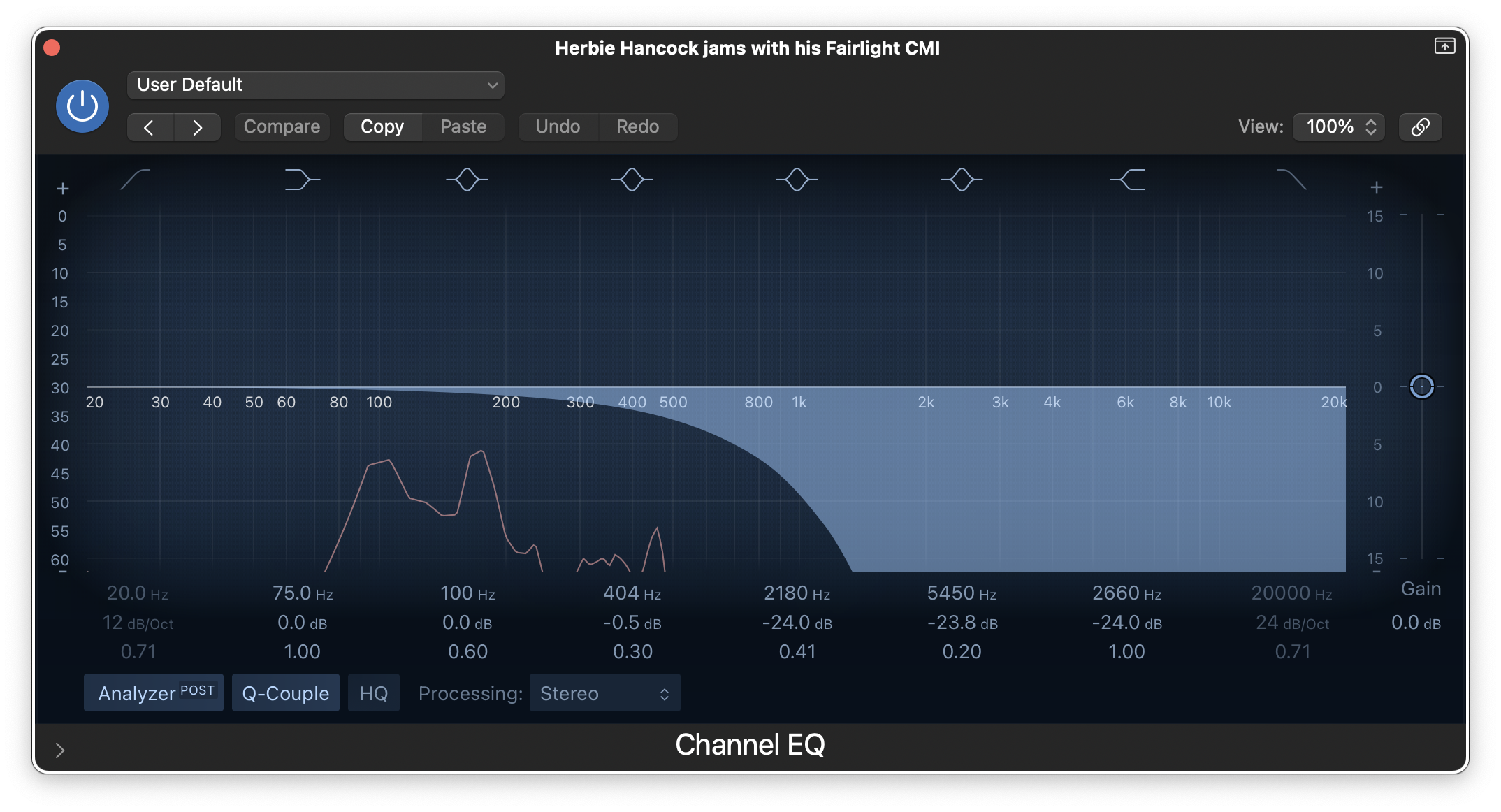Screen dimensions: 1501x812
Task: Enable HQ mode
Action: coord(373,693)
